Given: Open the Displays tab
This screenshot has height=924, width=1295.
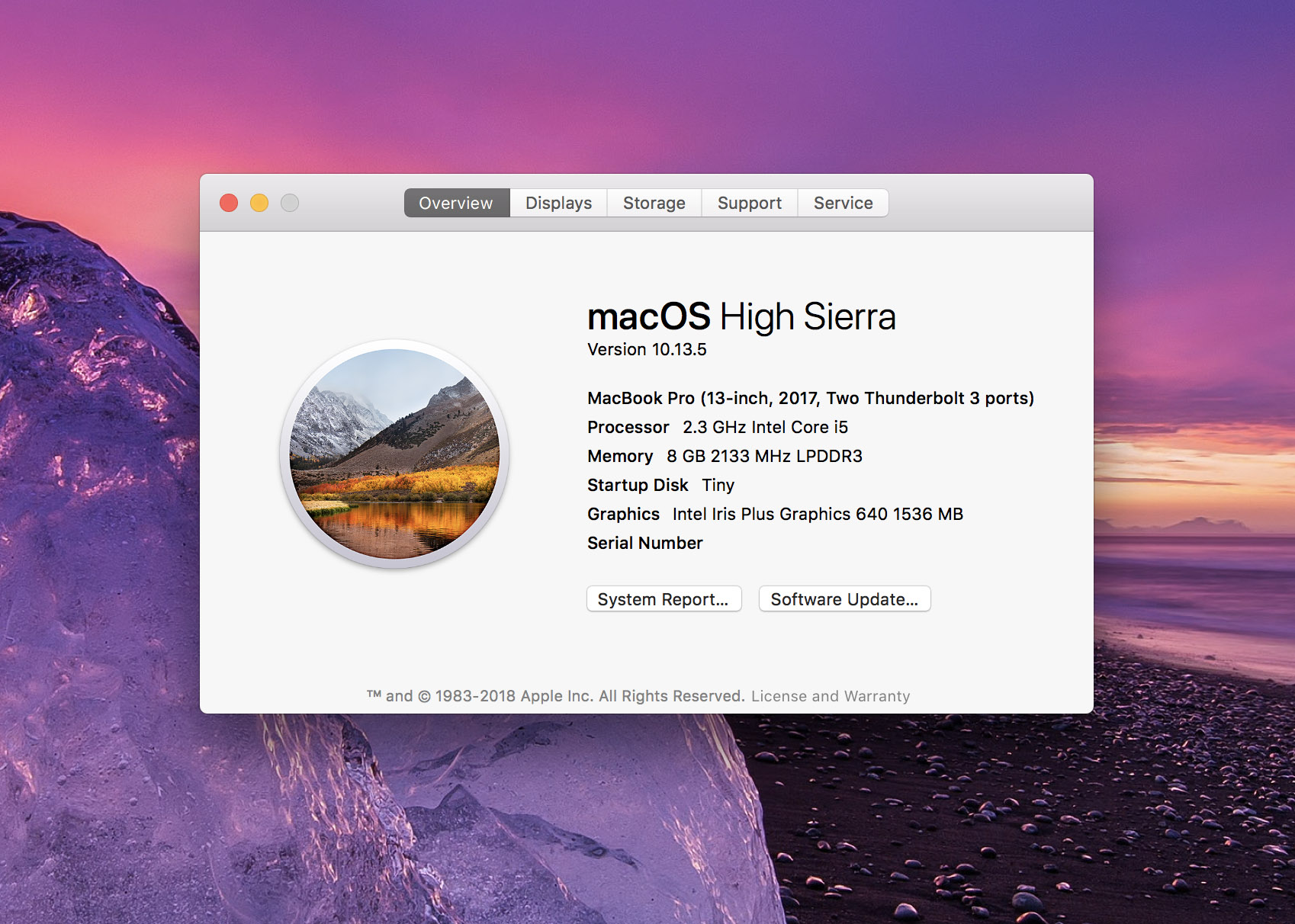Looking at the screenshot, I should click(558, 203).
